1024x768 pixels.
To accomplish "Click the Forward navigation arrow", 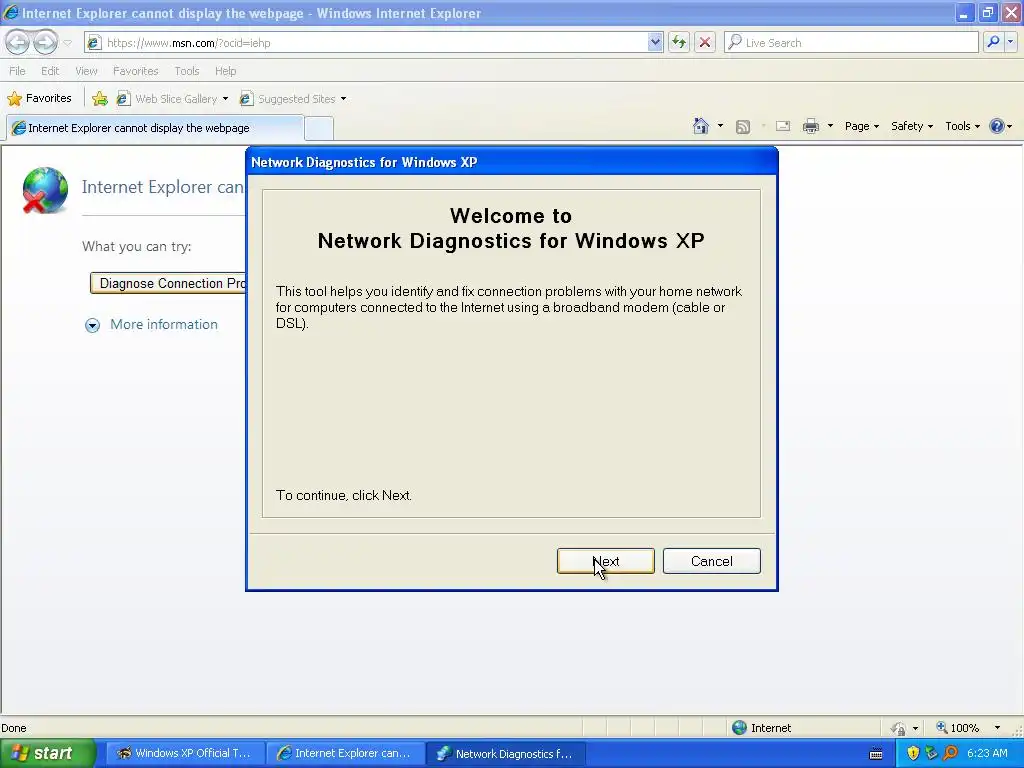I will (x=45, y=42).
